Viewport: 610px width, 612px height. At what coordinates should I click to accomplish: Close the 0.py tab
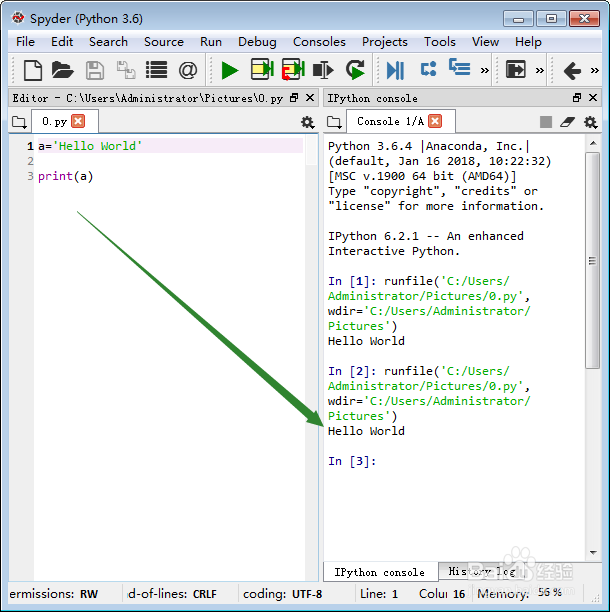[x=78, y=121]
